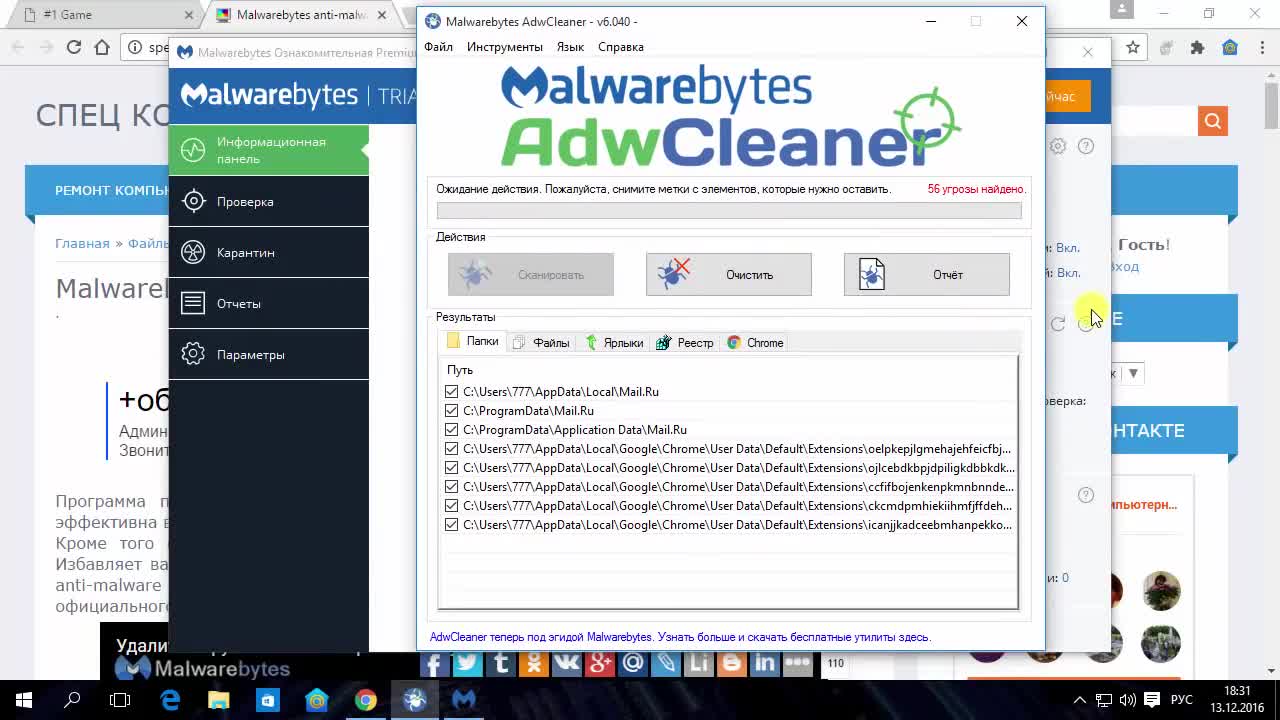Reload the page in Chrome
The width and height of the screenshot is (1280, 720).
pos(74,47)
